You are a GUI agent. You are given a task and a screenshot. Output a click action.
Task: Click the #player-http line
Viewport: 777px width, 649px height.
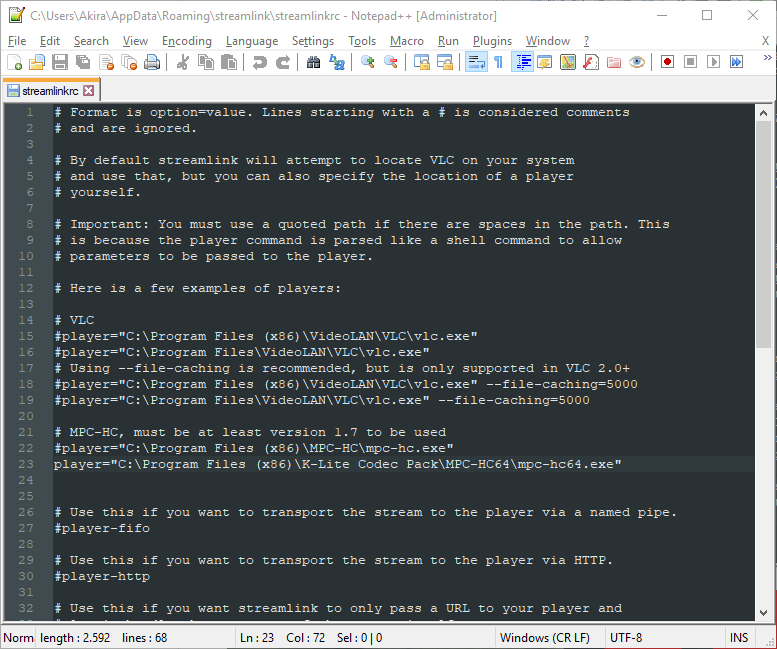pyautogui.click(x=102, y=576)
